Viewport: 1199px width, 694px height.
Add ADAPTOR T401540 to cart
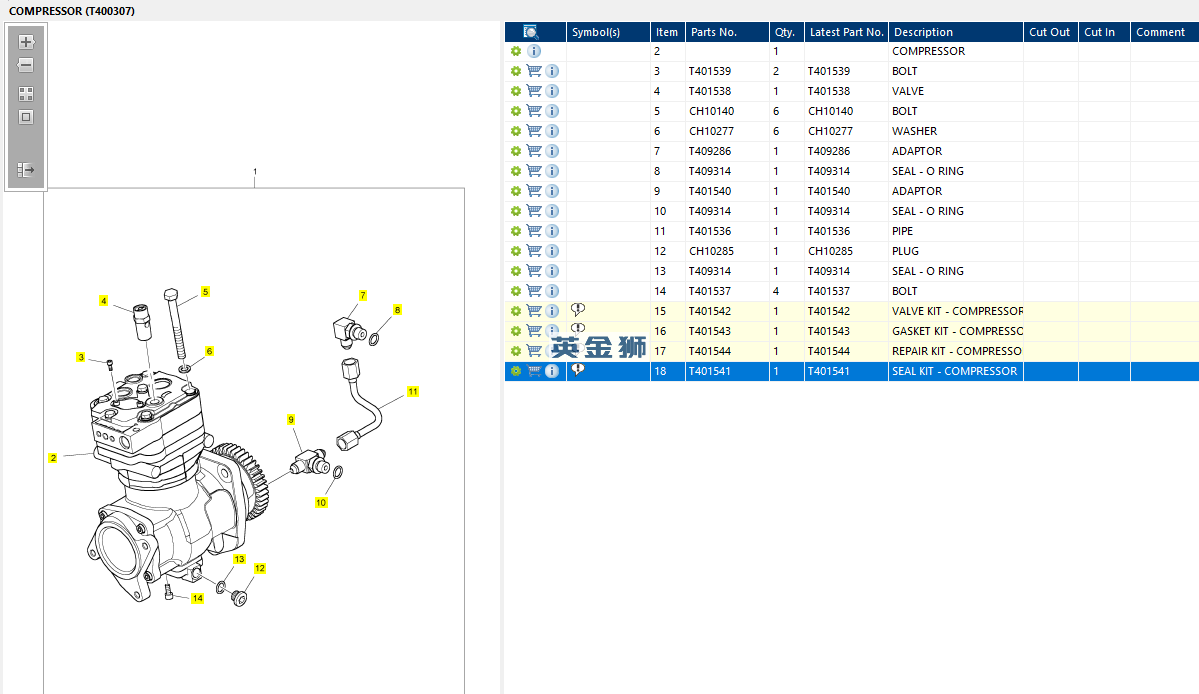pos(534,191)
